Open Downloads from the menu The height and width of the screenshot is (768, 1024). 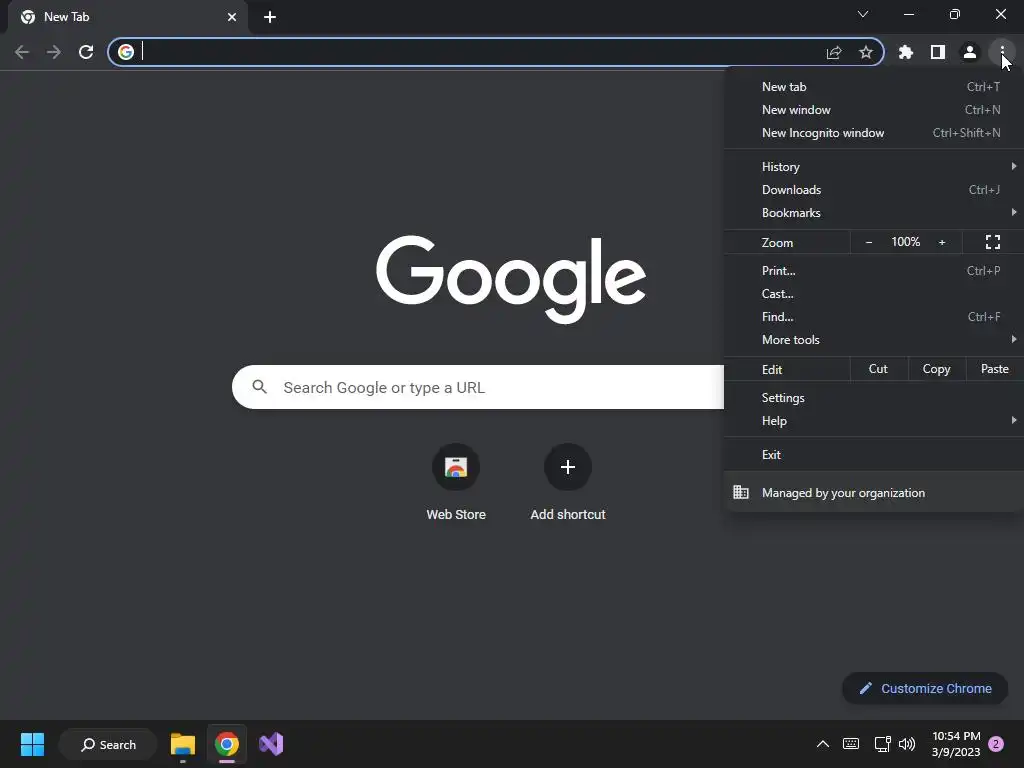(874, 190)
